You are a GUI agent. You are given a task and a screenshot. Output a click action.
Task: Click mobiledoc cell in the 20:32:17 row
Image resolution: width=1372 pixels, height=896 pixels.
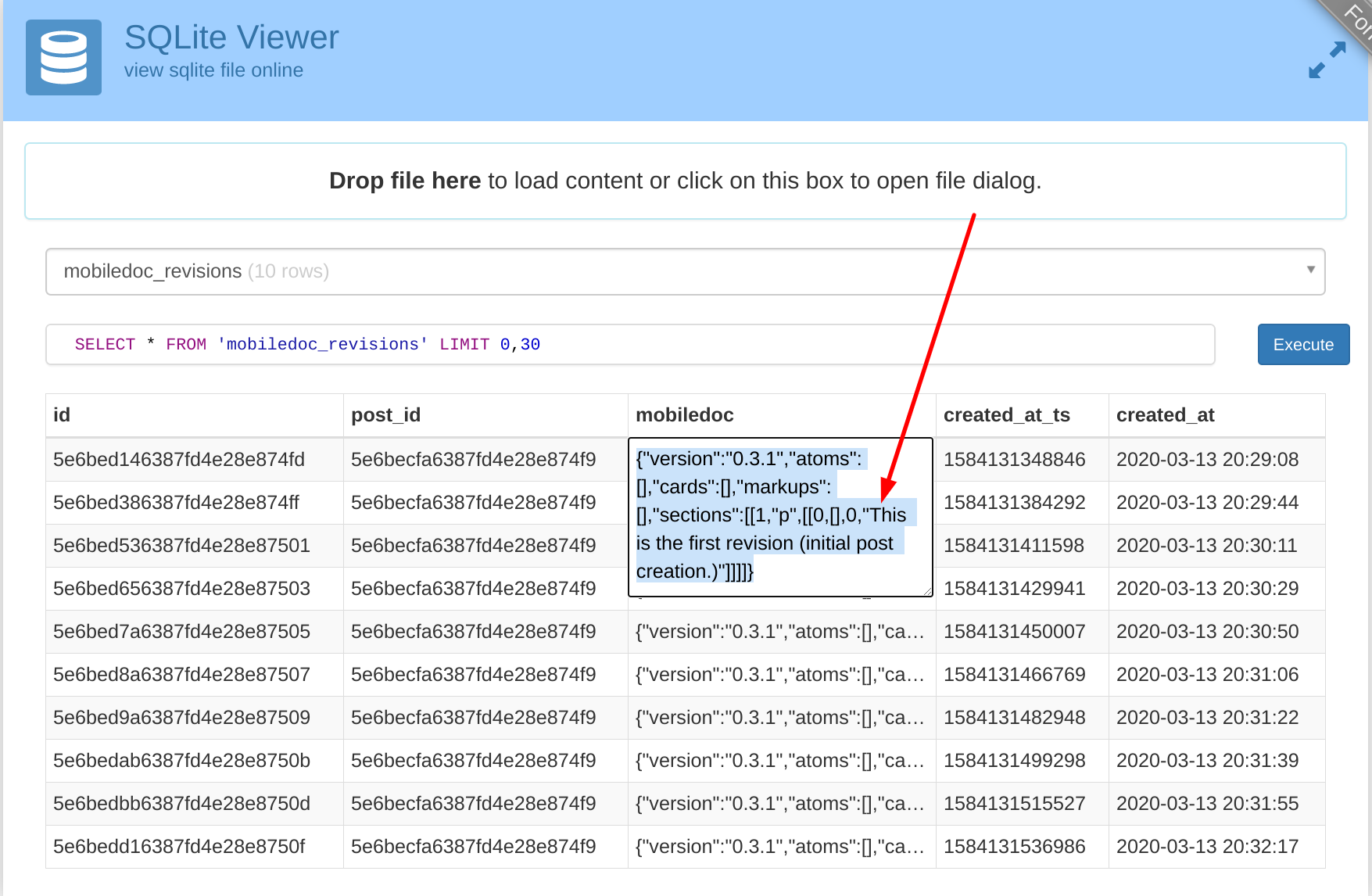(x=780, y=847)
